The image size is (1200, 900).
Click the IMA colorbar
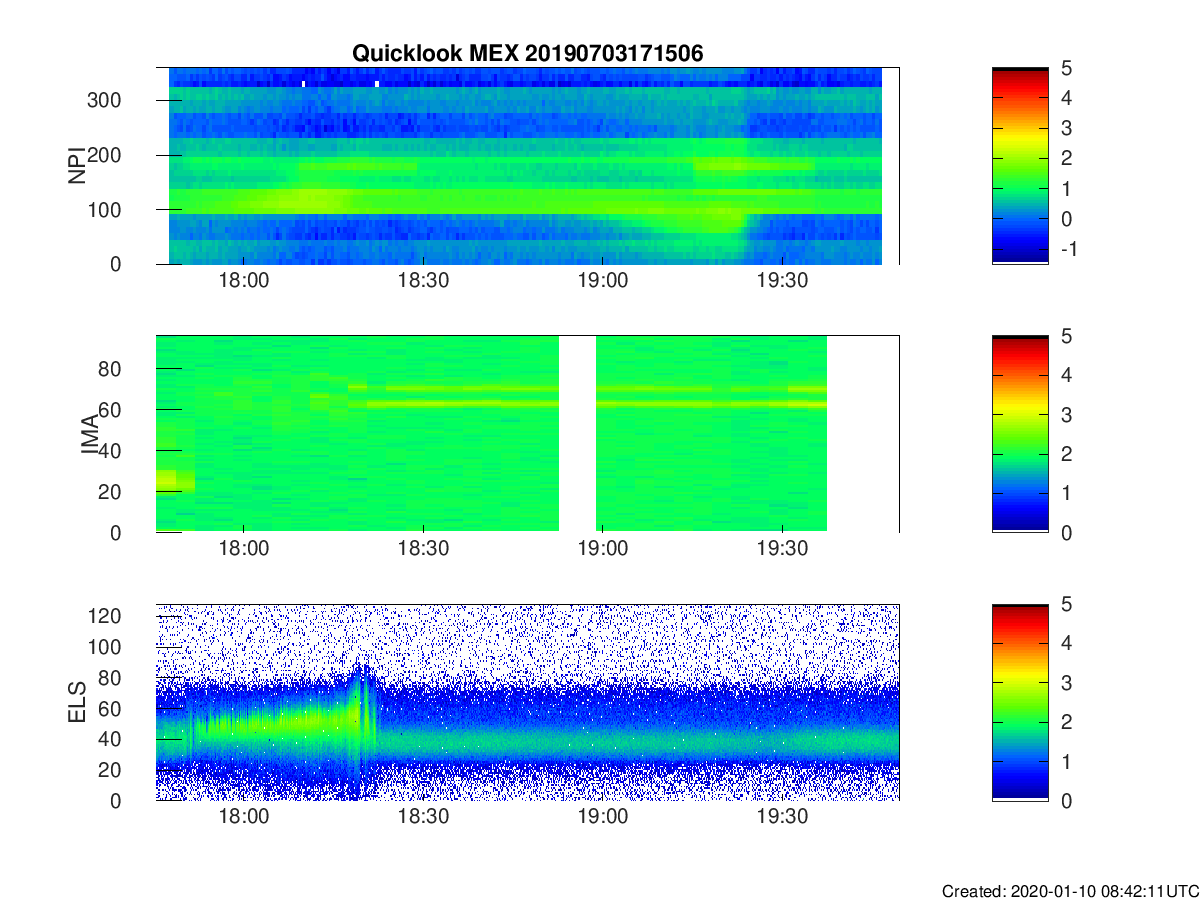pos(1020,434)
